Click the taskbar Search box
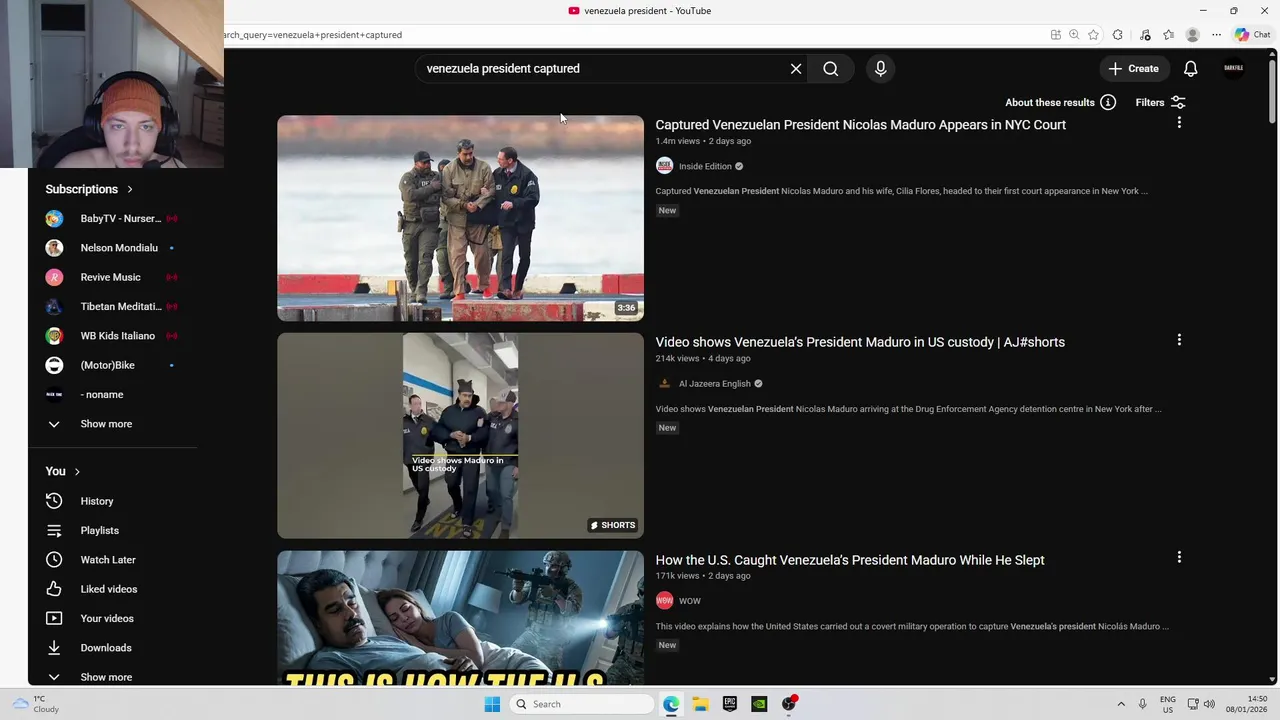 click(x=583, y=704)
